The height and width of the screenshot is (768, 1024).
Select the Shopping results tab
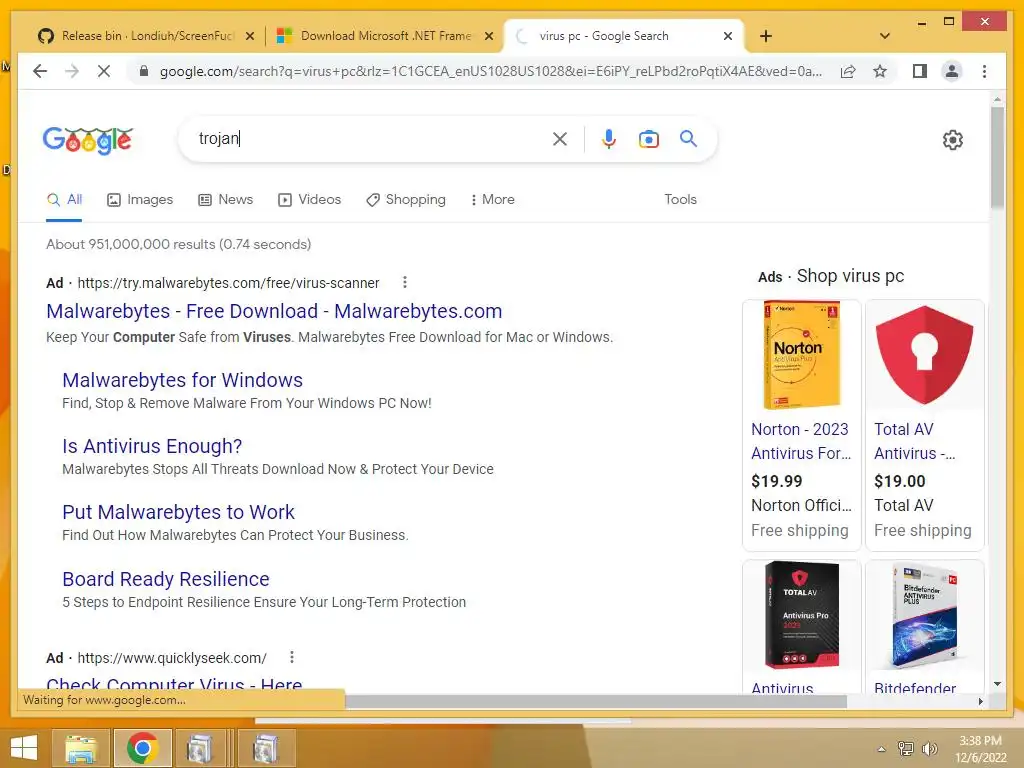pos(406,199)
